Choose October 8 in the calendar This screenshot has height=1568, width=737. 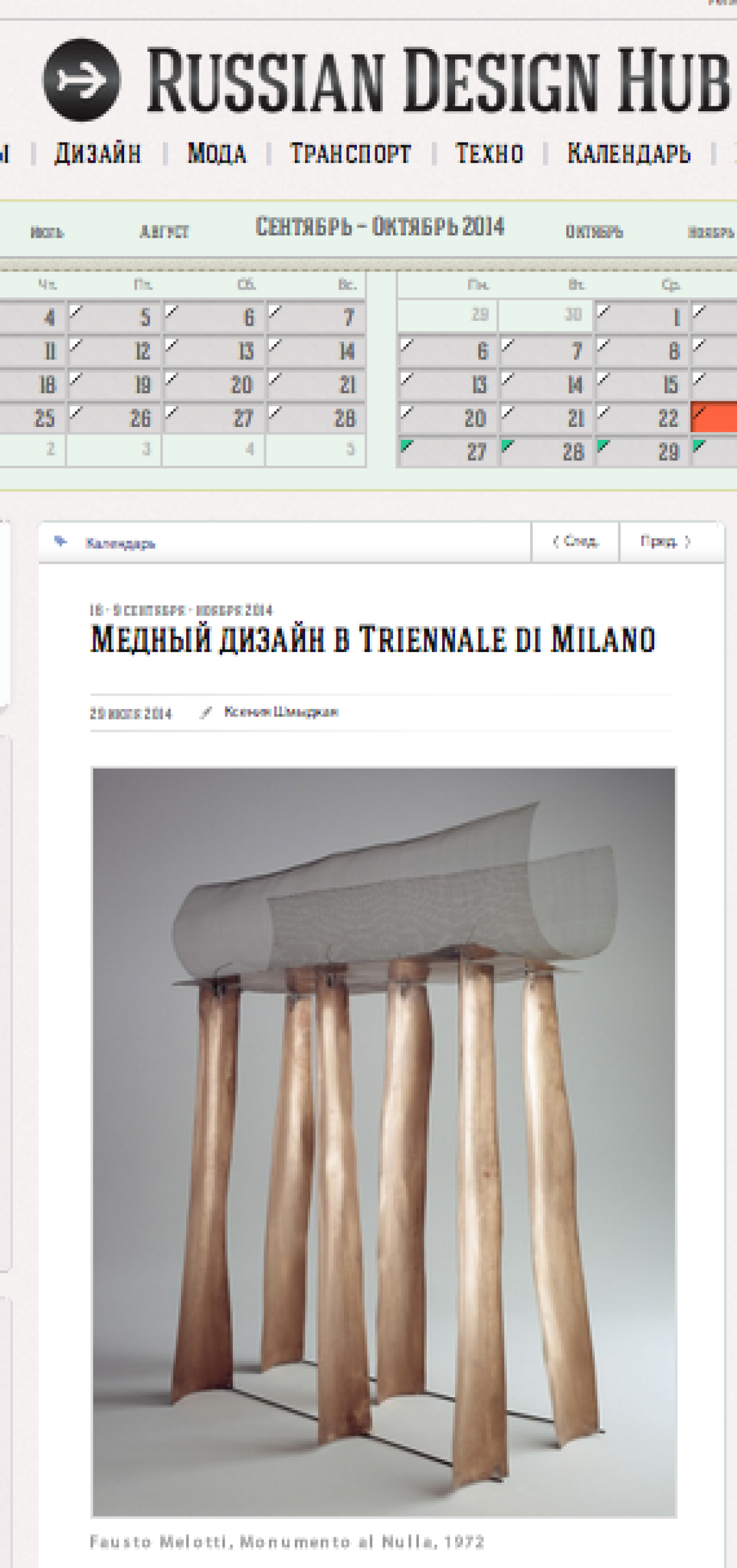642,351
